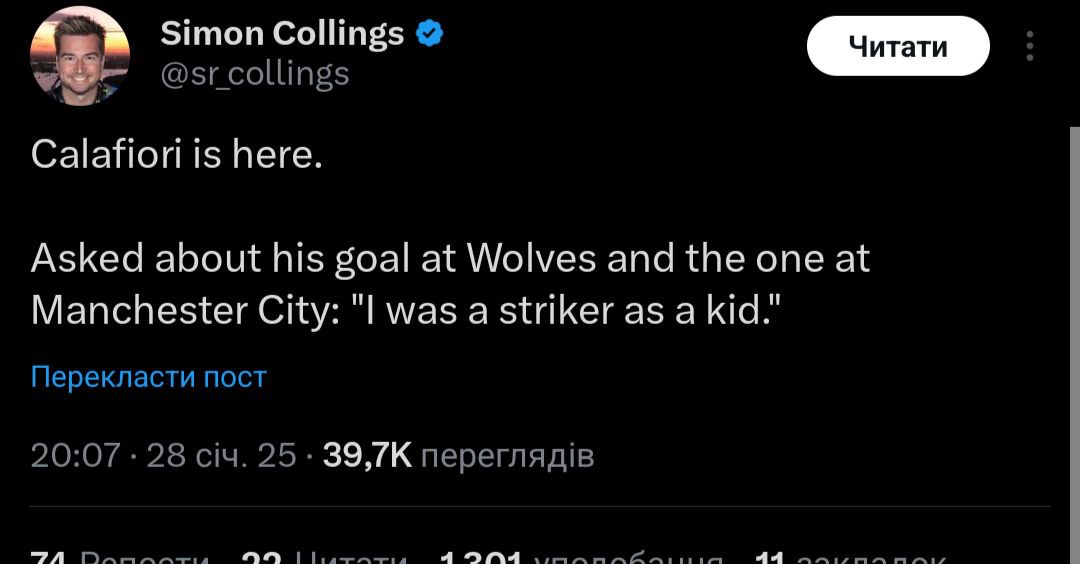The image size is (1080, 564).
Task: Click the vertical scrollbar on the right edge
Action: pos(1074,350)
